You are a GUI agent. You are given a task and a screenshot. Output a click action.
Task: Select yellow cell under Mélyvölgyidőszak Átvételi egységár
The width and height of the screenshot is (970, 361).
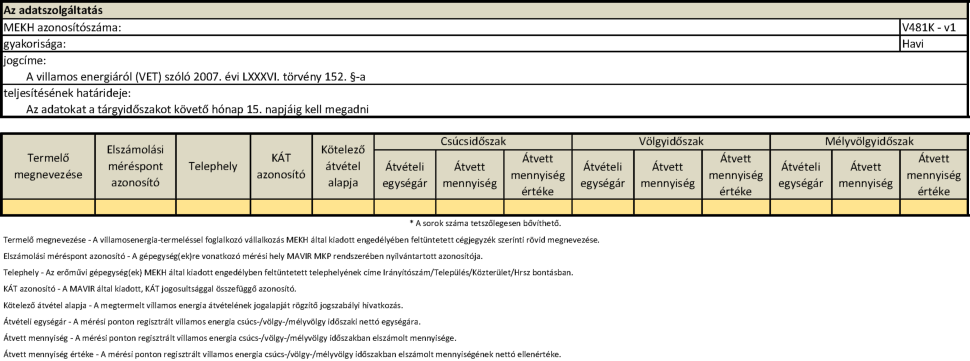[800, 207]
